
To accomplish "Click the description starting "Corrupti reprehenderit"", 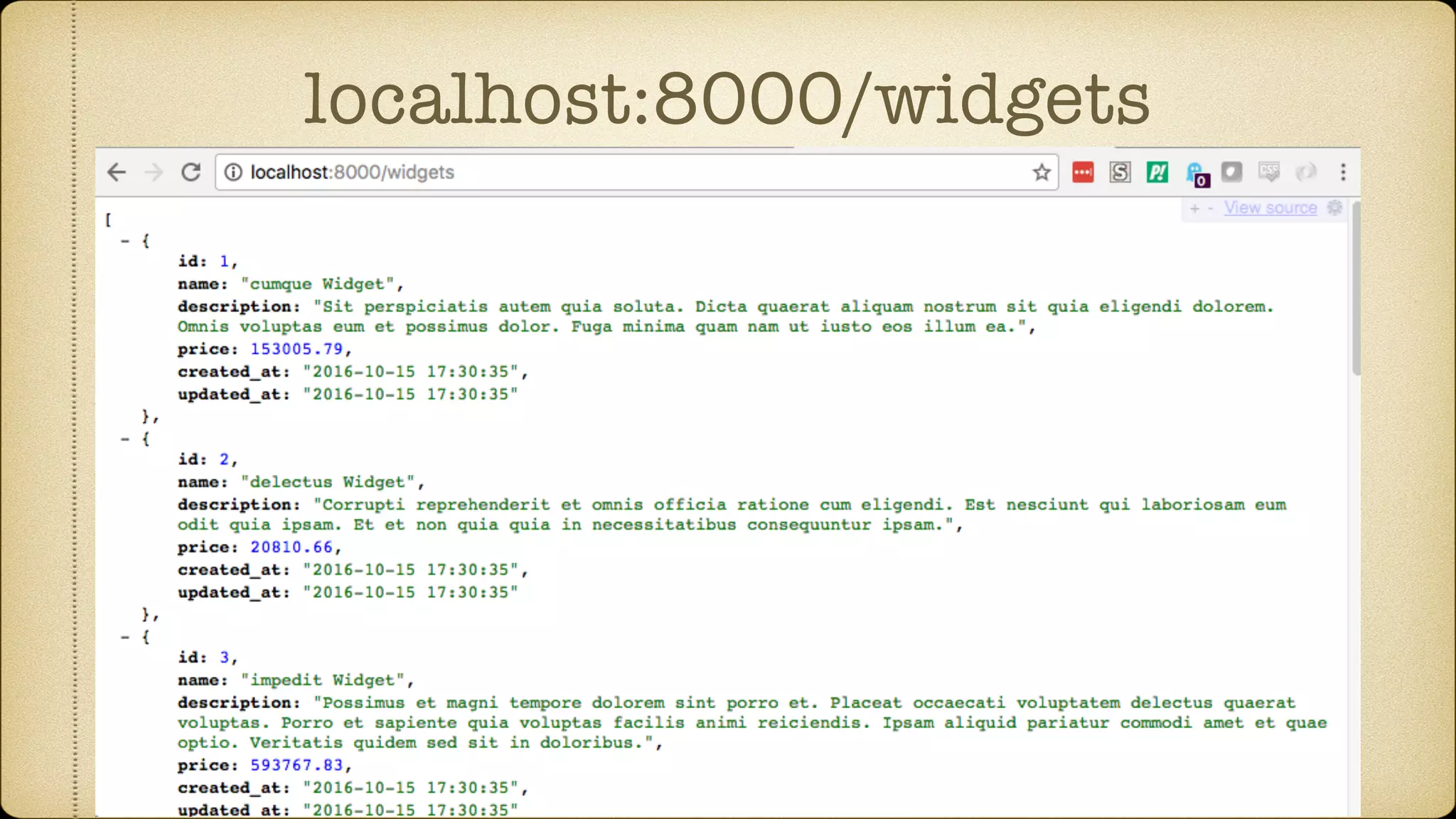I will [x=732, y=515].
